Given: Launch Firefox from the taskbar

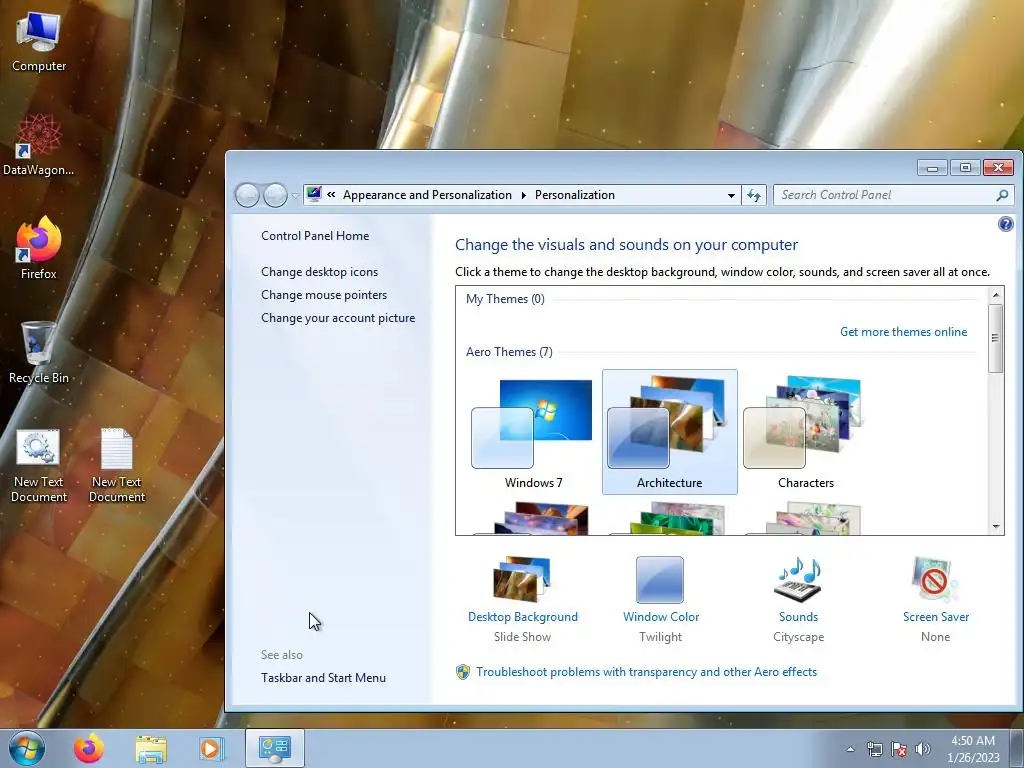Looking at the screenshot, I should (88, 748).
